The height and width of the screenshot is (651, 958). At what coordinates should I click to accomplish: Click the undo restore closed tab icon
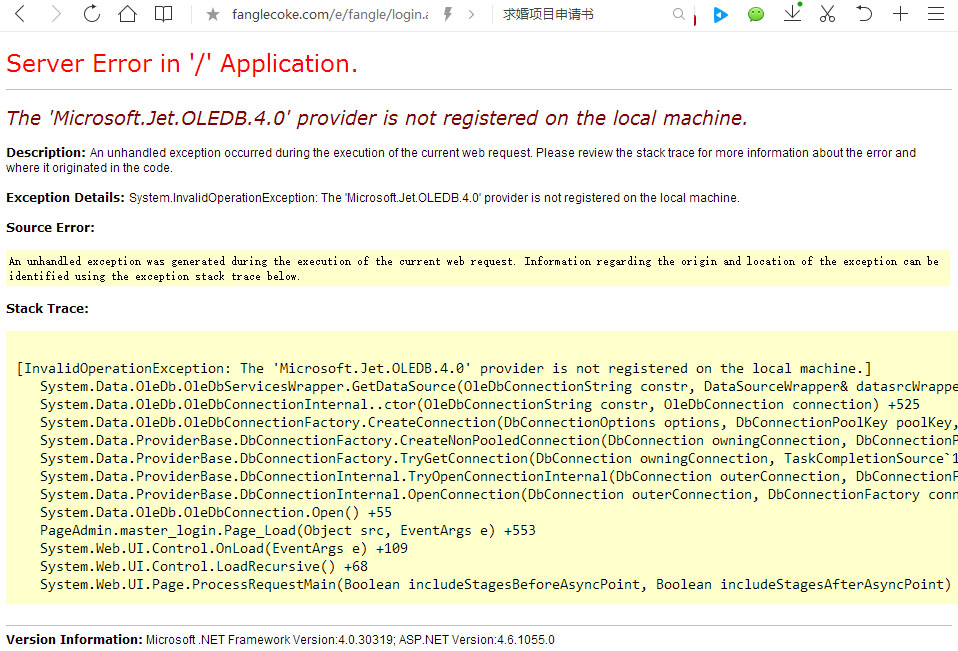864,14
